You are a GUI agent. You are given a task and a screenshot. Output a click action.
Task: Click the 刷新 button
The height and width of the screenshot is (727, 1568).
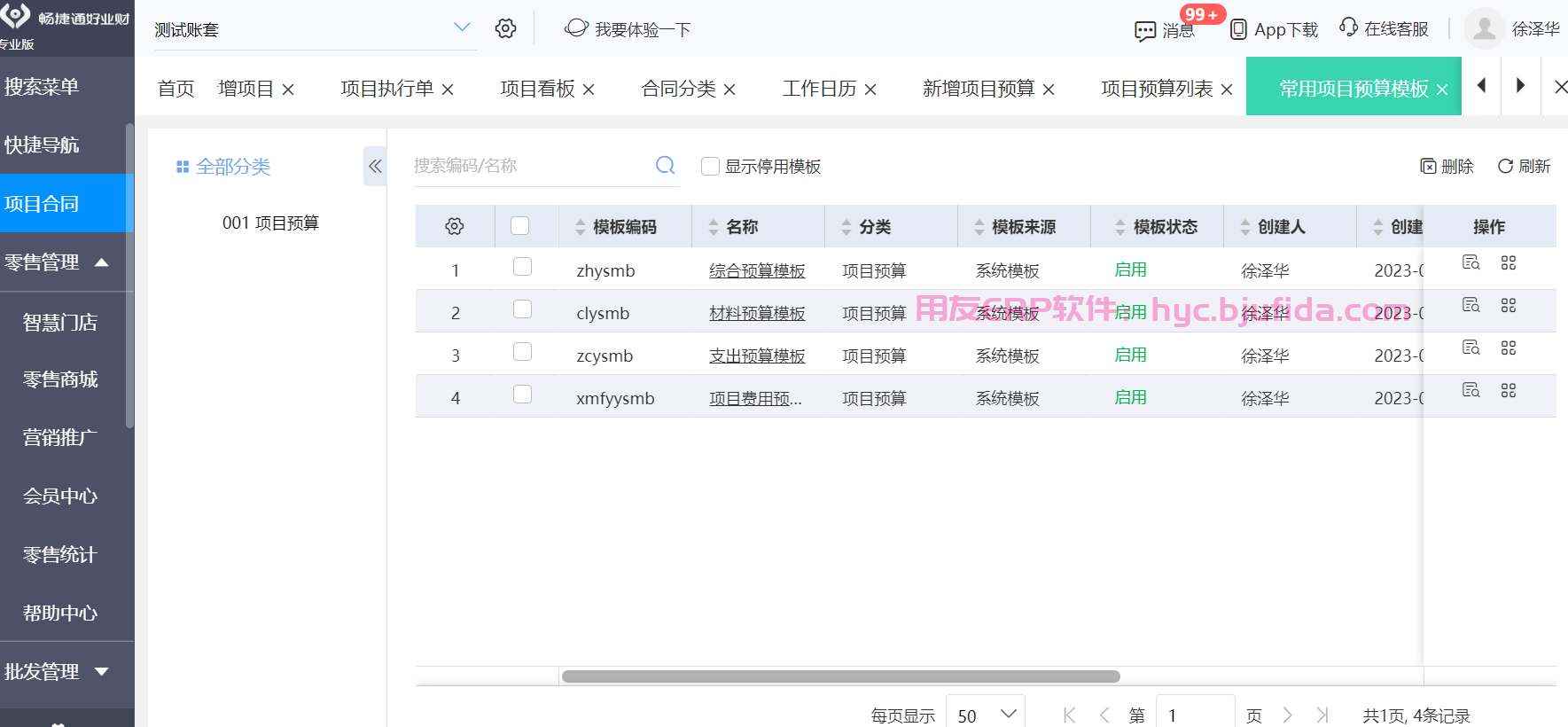(1524, 167)
